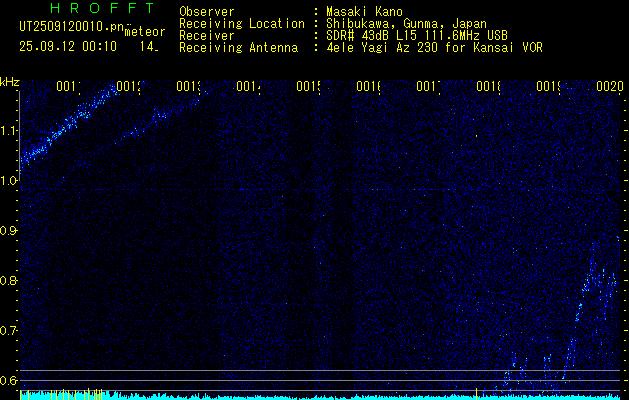The height and width of the screenshot is (400, 629).
Task: Click the 0015 time marker
Action: coord(308,86)
